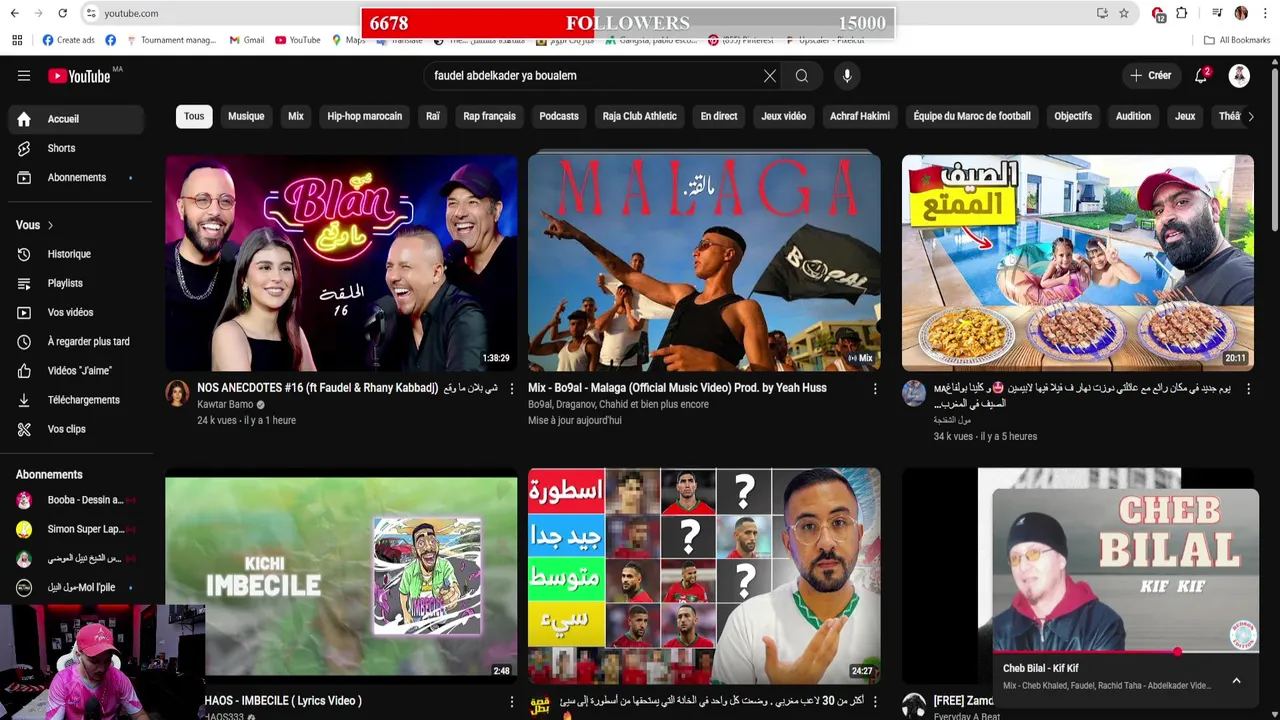The height and width of the screenshot is (720, 1280).
Task: Click the Cheb Bilal - Kif Kif title
Action: 1041,669
